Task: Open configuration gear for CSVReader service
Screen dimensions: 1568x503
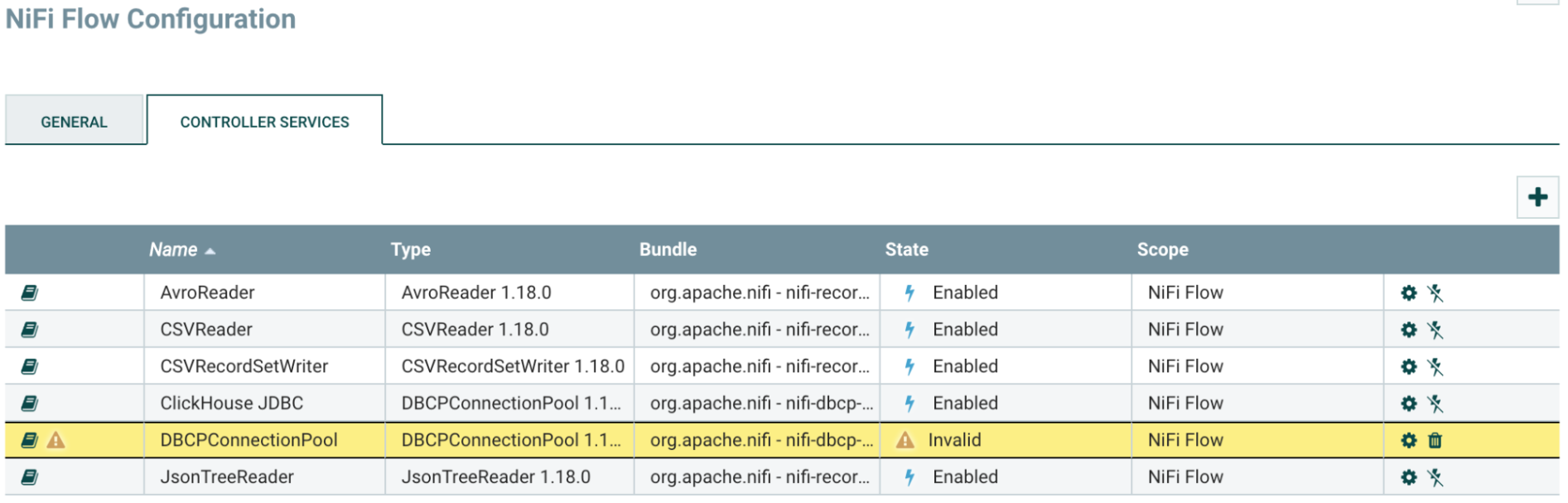Action: (x=1408, y=330)
